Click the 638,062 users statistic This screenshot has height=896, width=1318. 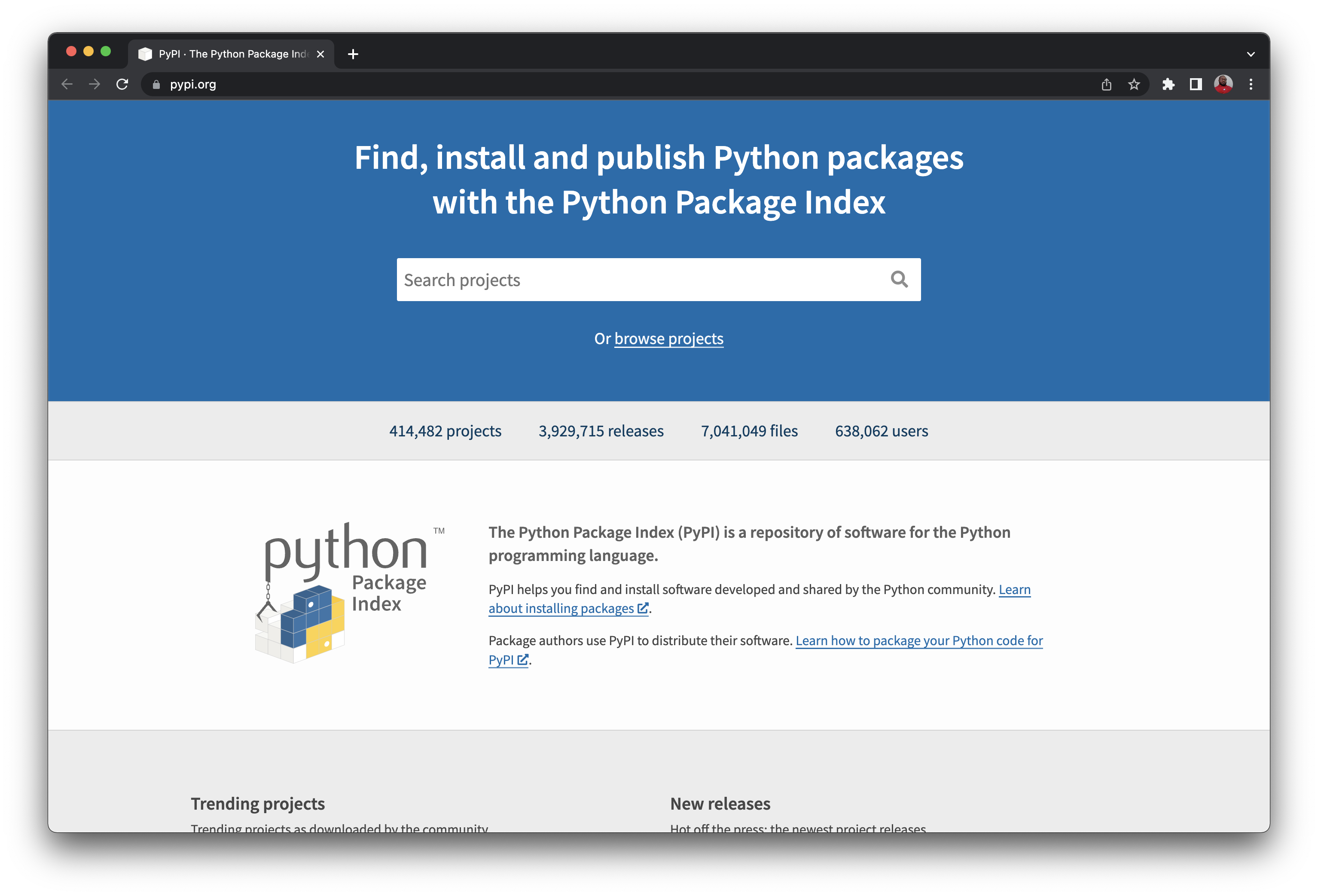click(881, 431)
